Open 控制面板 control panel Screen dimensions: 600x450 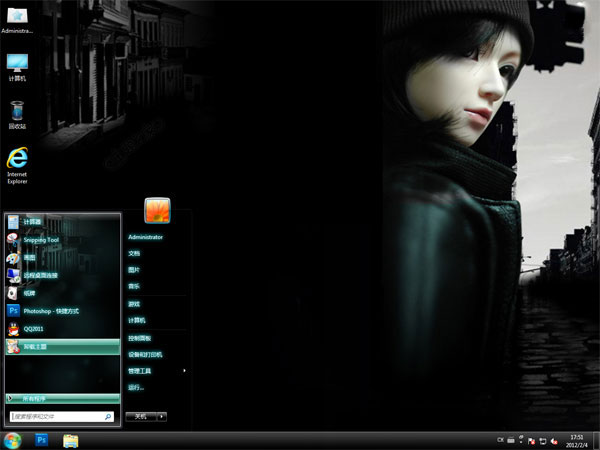[x=140, y=338]
